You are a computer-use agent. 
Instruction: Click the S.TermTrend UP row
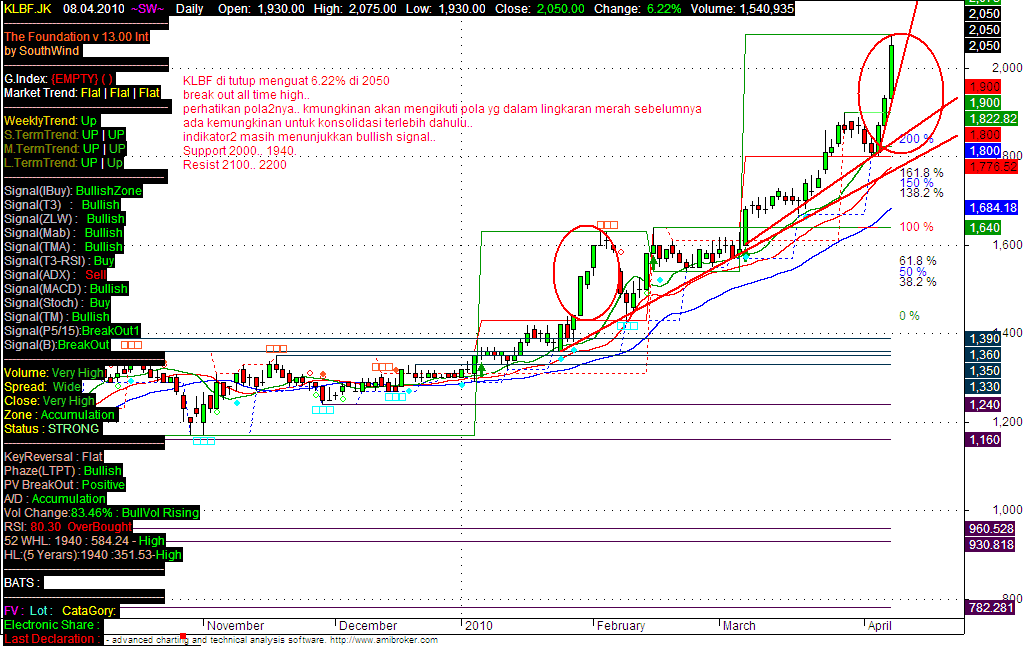(x=64, y=135)
